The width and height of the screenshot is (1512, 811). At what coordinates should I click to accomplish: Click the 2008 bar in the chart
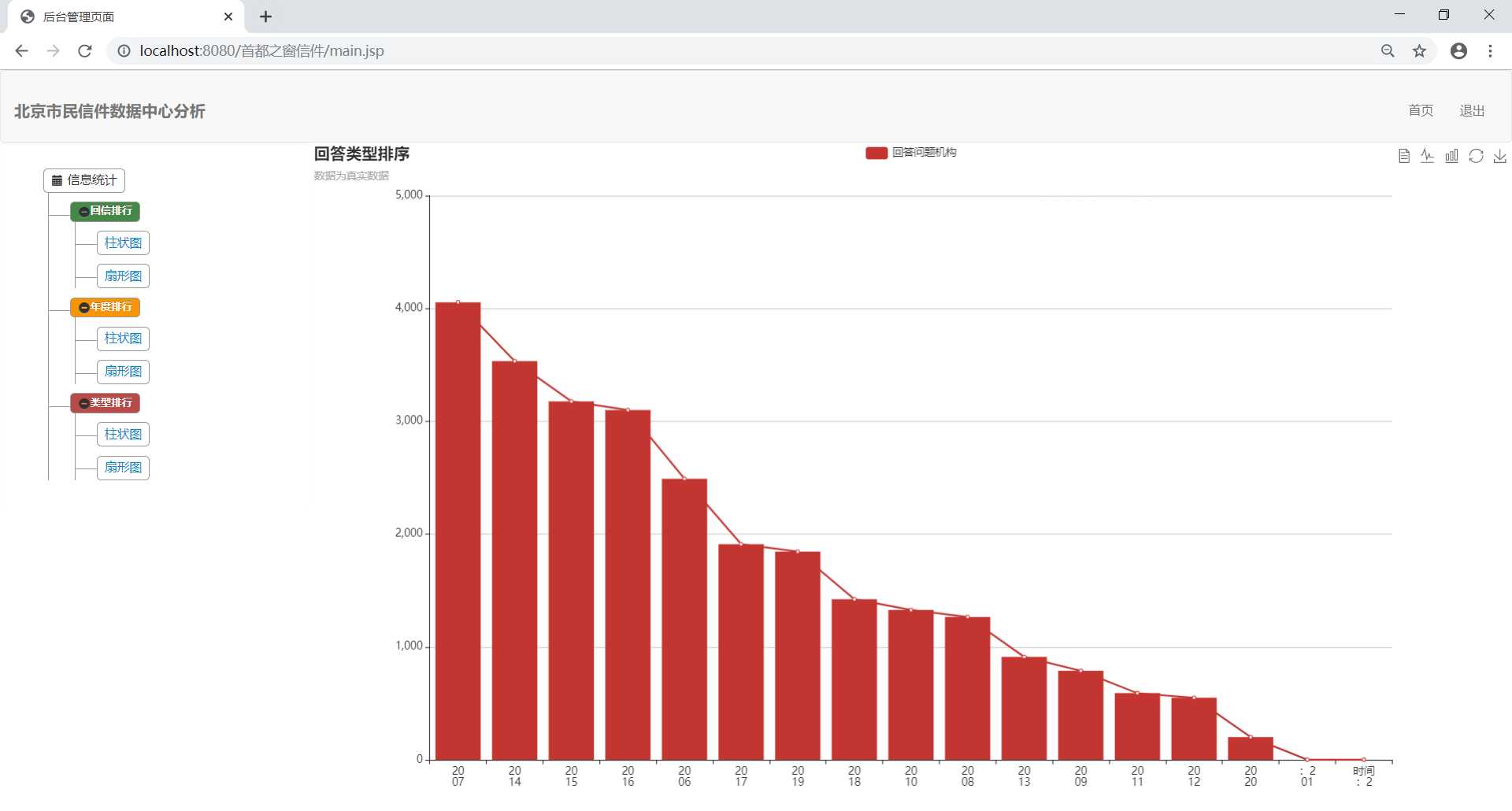tap(968, 688)
